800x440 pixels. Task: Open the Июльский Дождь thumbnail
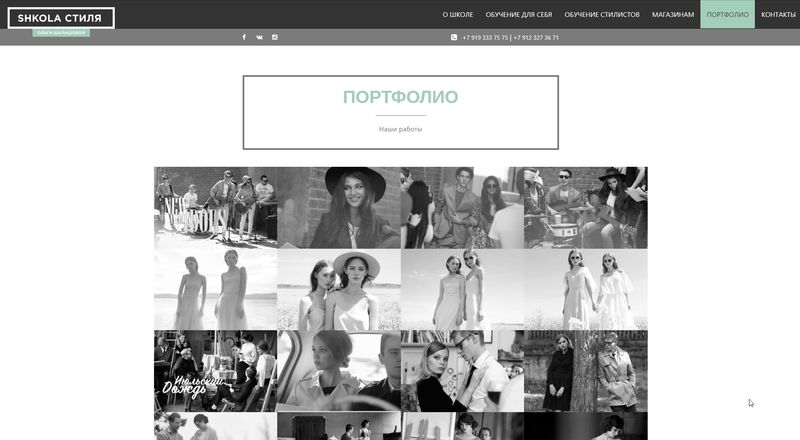tap(216, 371)
